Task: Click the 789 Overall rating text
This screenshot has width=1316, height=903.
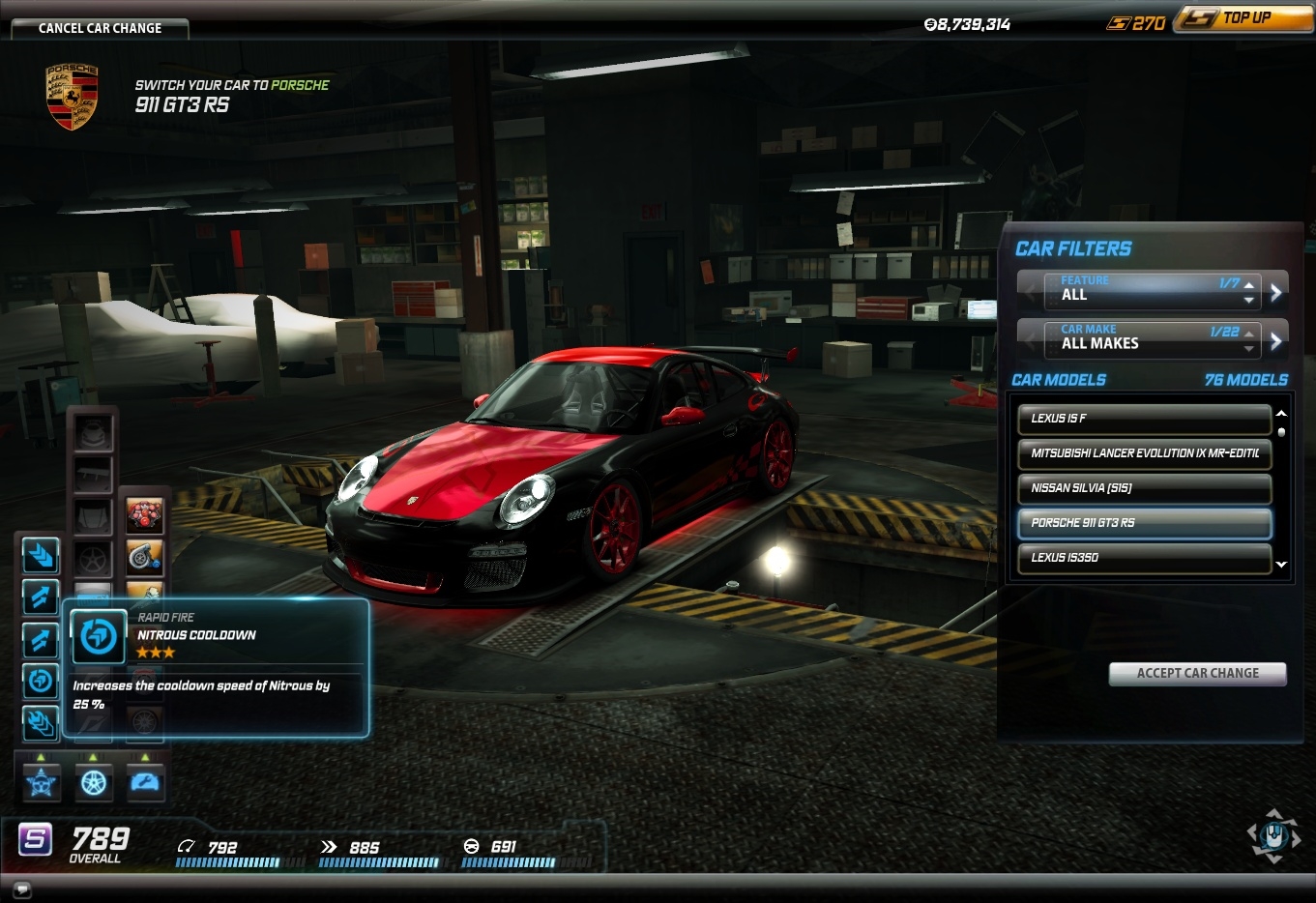Action: [100, 843]
